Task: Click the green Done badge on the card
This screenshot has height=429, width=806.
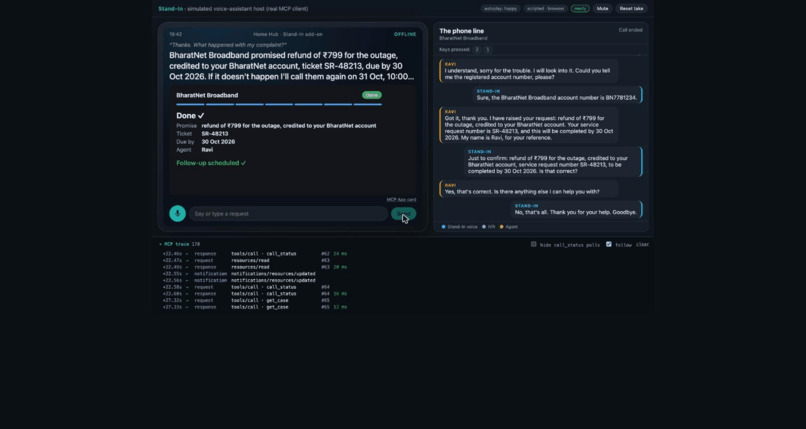Action: click(x=372, y=95)
